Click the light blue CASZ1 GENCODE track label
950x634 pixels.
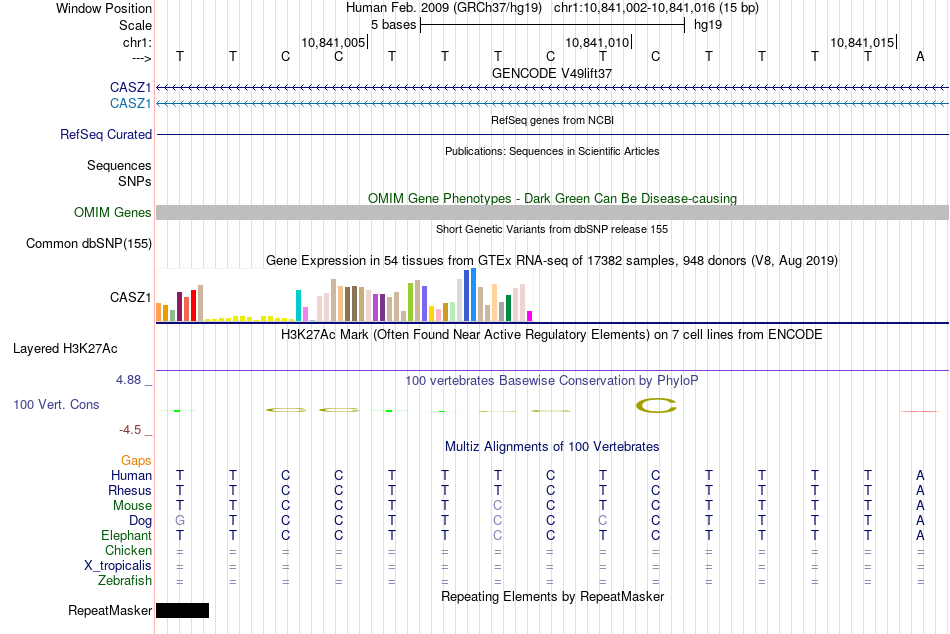130,104
